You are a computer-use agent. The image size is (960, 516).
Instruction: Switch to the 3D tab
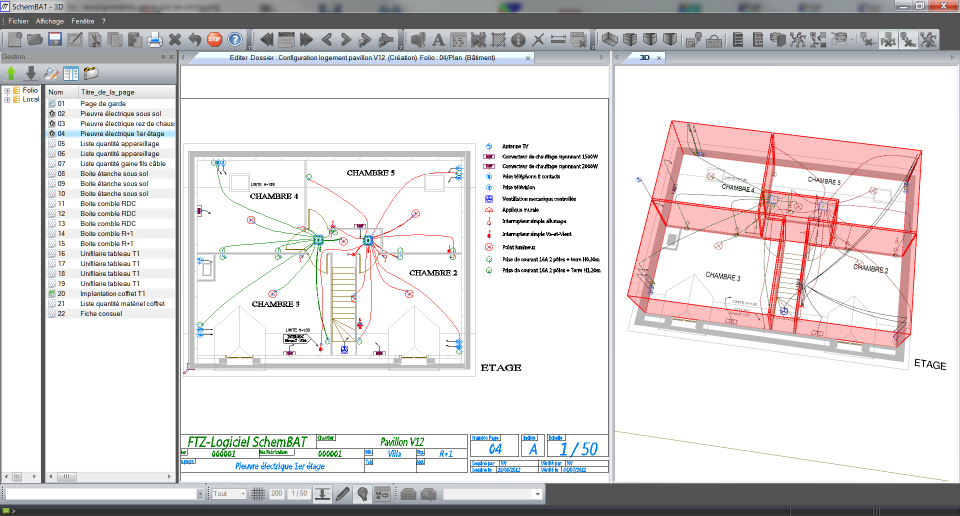click(645, 58)
